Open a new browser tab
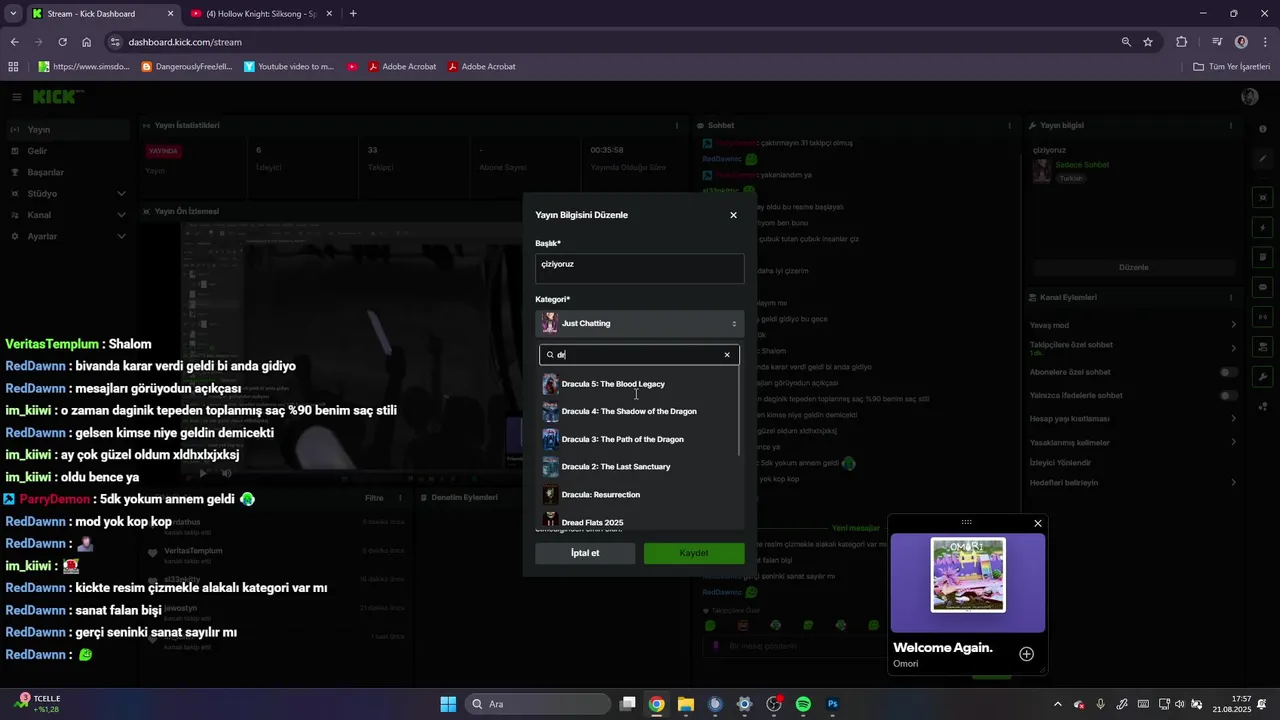The width and height of the screenshot is (1280, 720). [353, 14]
